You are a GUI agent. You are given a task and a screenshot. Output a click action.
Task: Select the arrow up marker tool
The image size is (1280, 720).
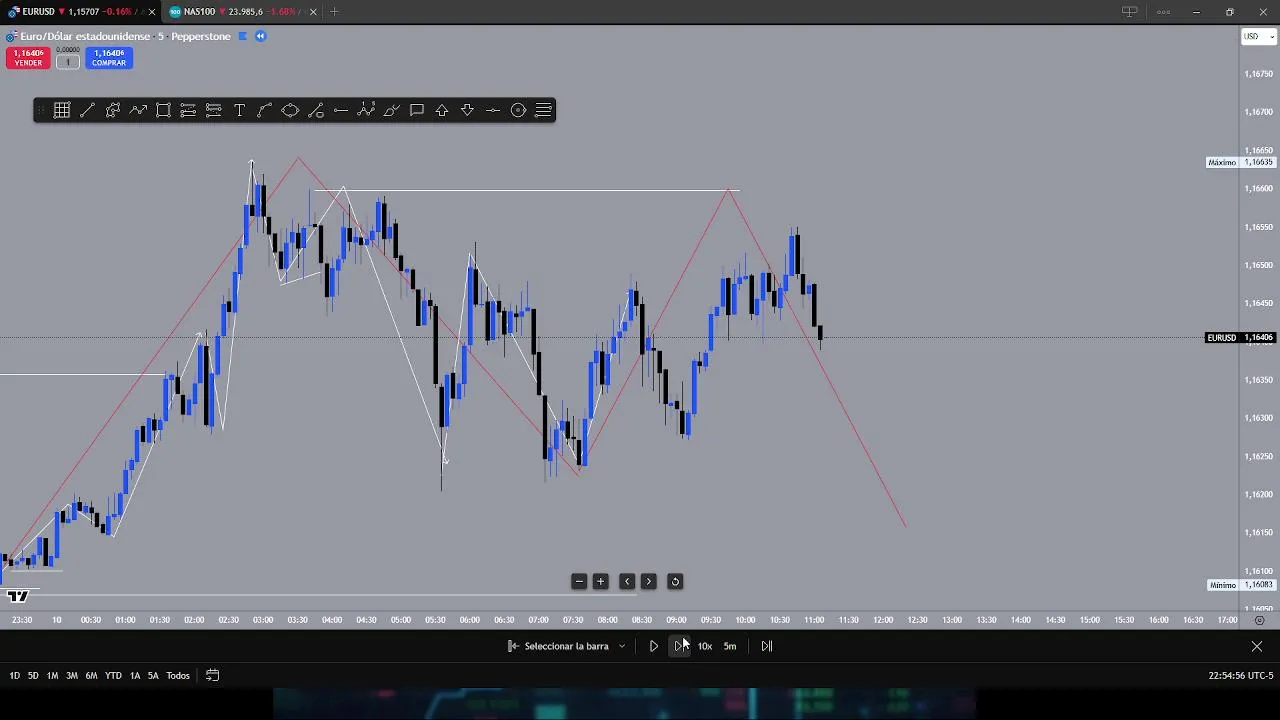(442, 110)
